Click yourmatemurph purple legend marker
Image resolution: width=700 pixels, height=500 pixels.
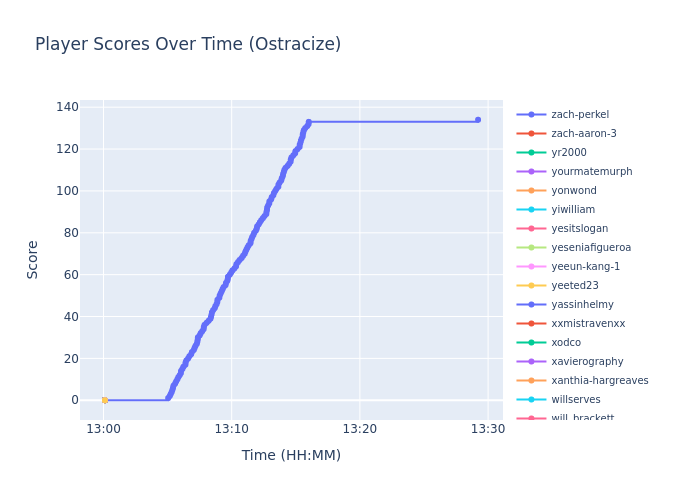point(531,172)
